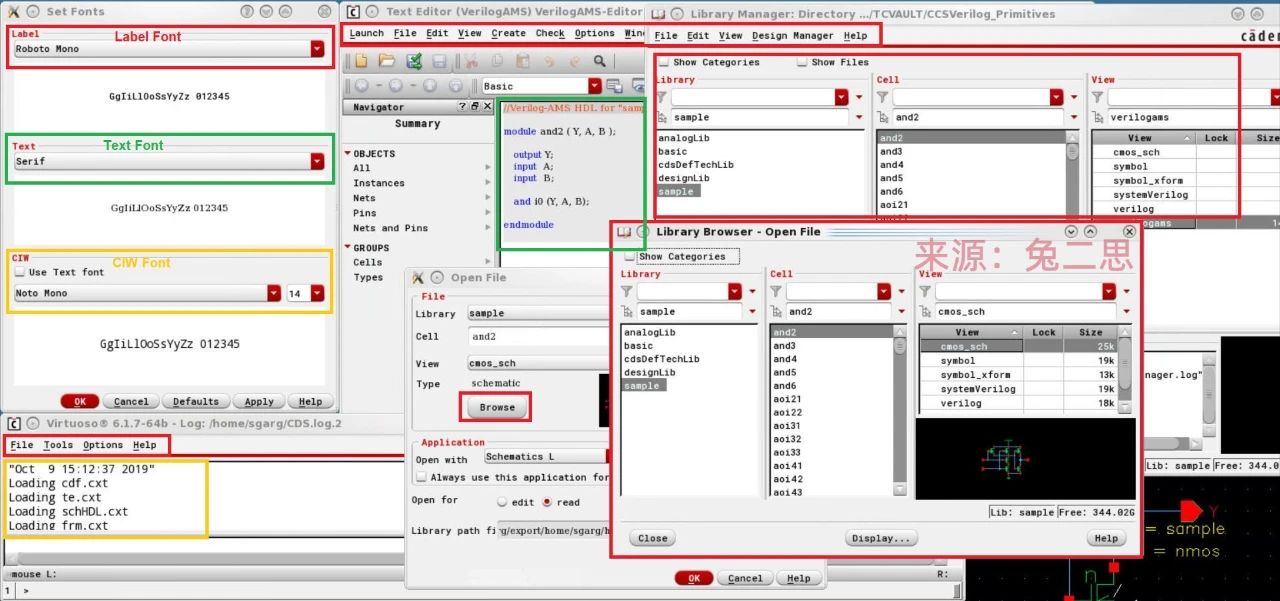Click Cell filter funnel icon in Library Manager
1280x601 pixels.
[x=882, y=97]
